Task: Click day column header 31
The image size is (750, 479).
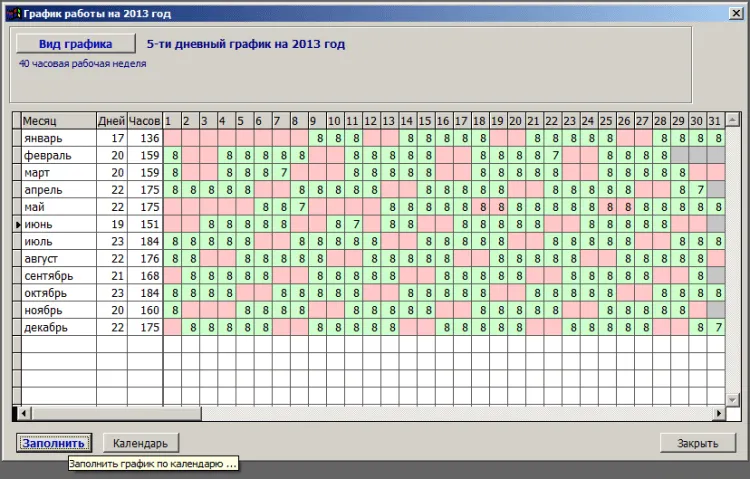Action: (x=716, y=121)
